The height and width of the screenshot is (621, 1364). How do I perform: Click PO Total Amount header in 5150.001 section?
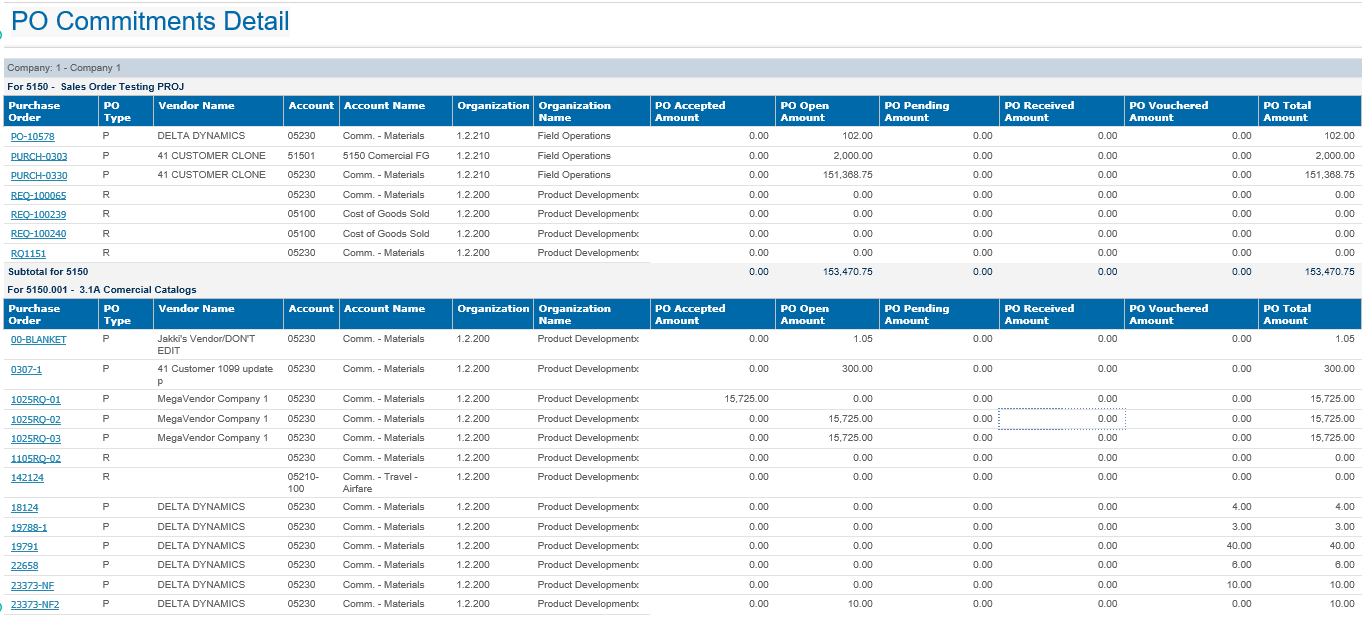click(1287, 315)
